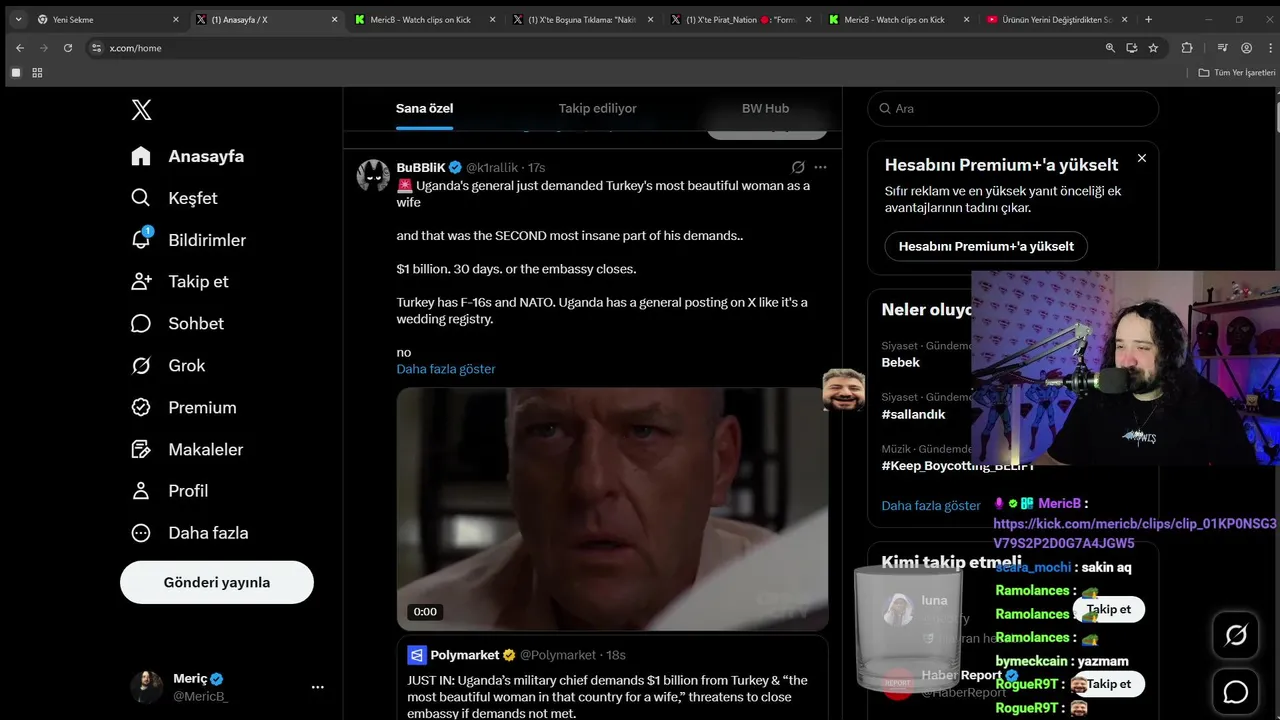Switch to Takip ediliyor tab

pyautogui.click(x=597, y=108)
